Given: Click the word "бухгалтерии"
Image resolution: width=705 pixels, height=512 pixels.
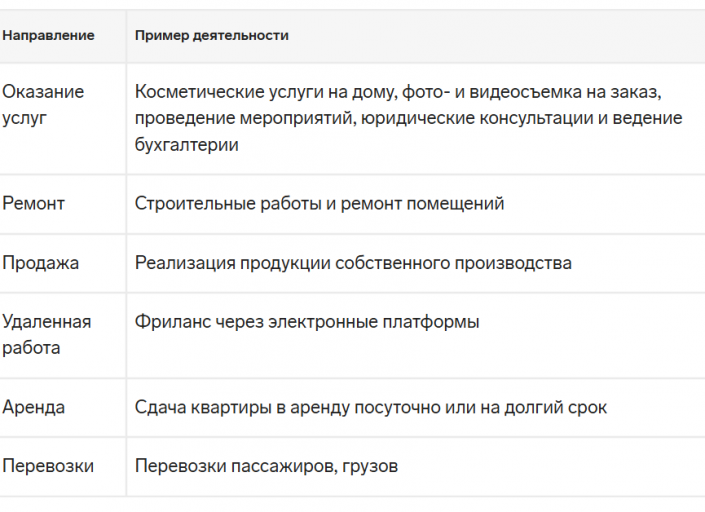Looking at the screenshot, I should (186, 145).
